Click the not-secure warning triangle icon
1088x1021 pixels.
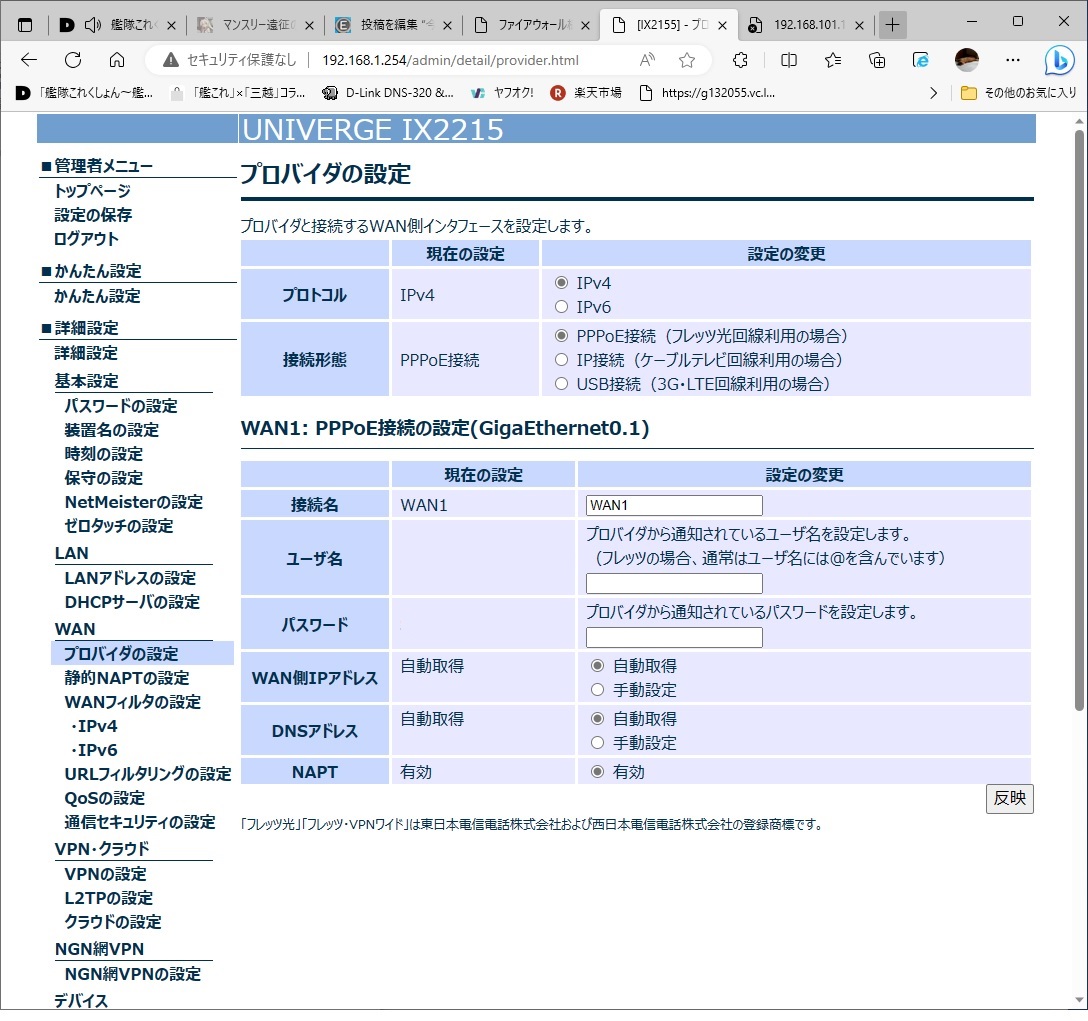click(x=170, y=60)
